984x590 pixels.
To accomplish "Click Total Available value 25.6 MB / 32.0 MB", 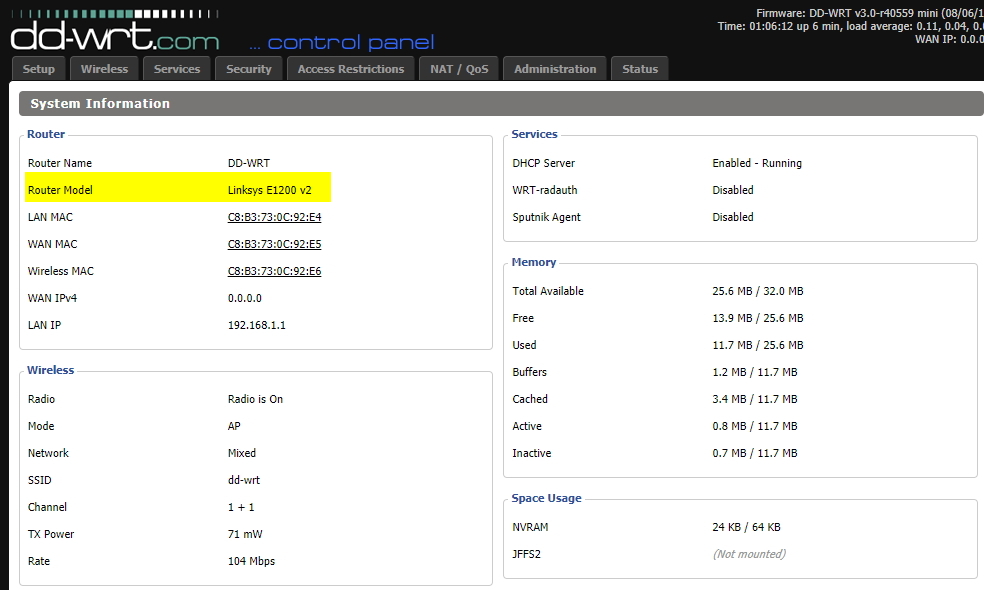I will coord(757,291).
